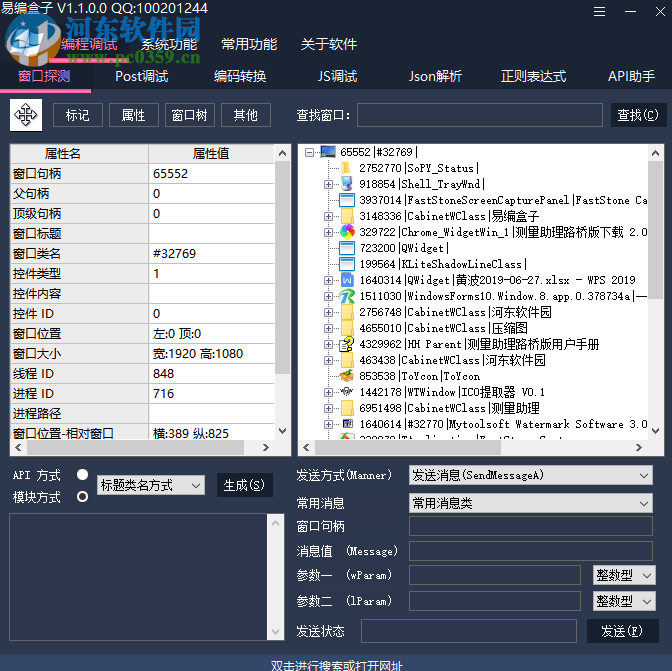This screenshot has height=671, width=672.
Task: Click the 发送状态 output field
Action: tap(469, 631)
